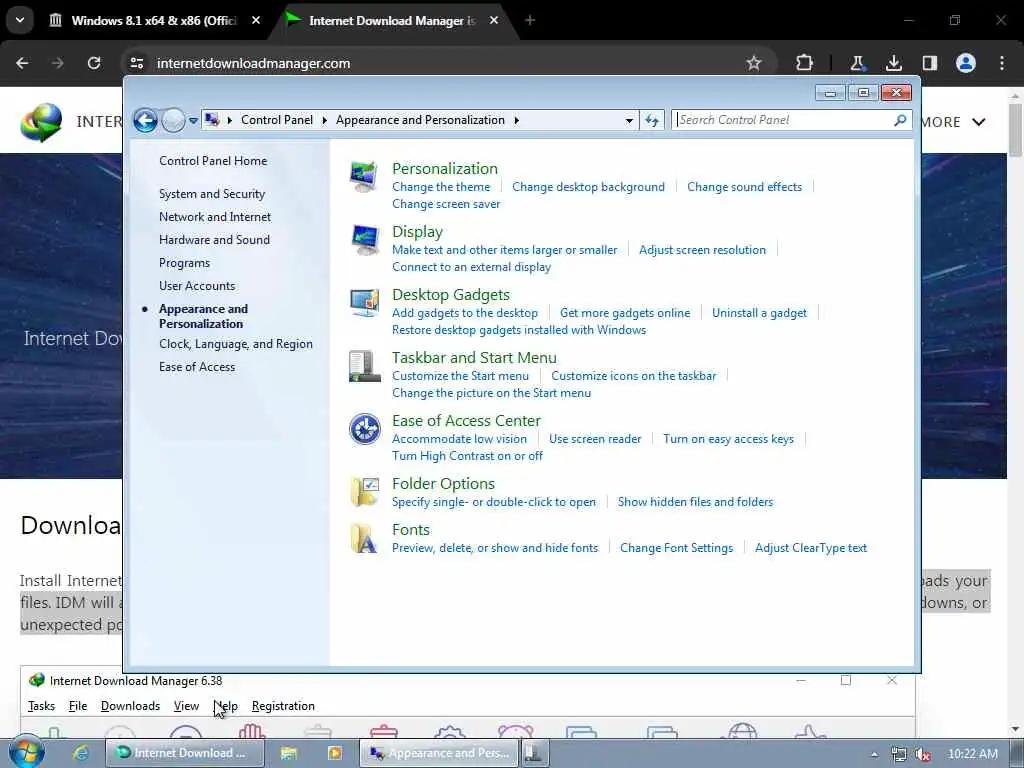Close the Internet Download Manager tab
The height and width of the screenshot is (768, 1024).
(x=494, y=20)
